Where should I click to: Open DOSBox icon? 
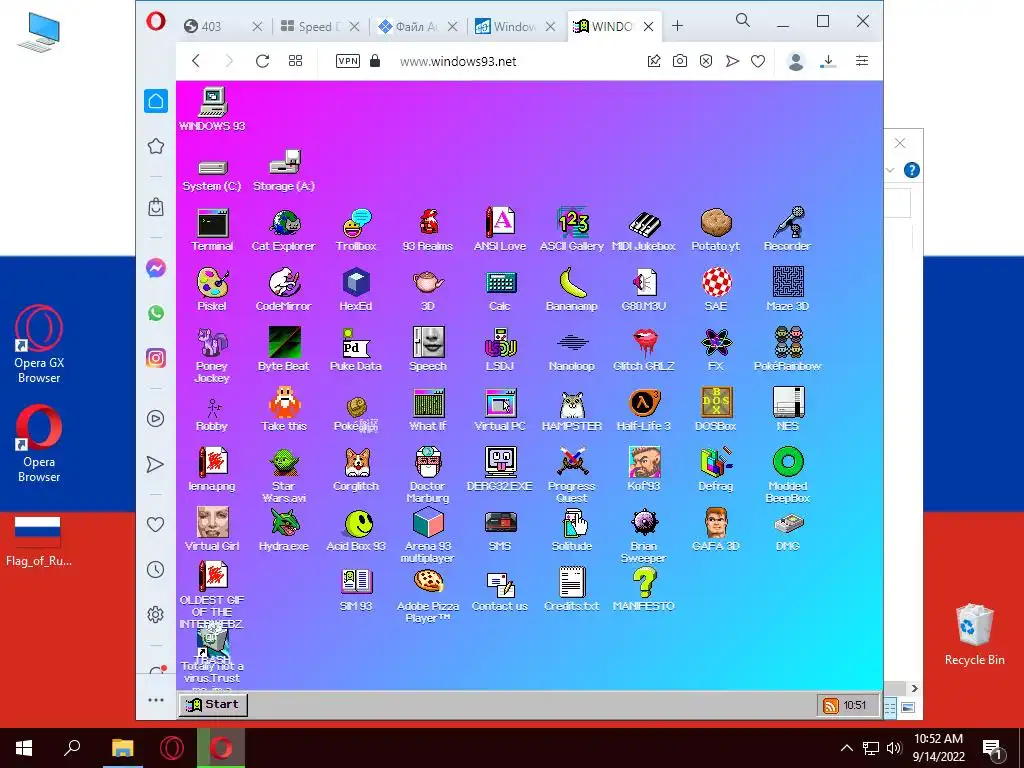coord(716,404)
